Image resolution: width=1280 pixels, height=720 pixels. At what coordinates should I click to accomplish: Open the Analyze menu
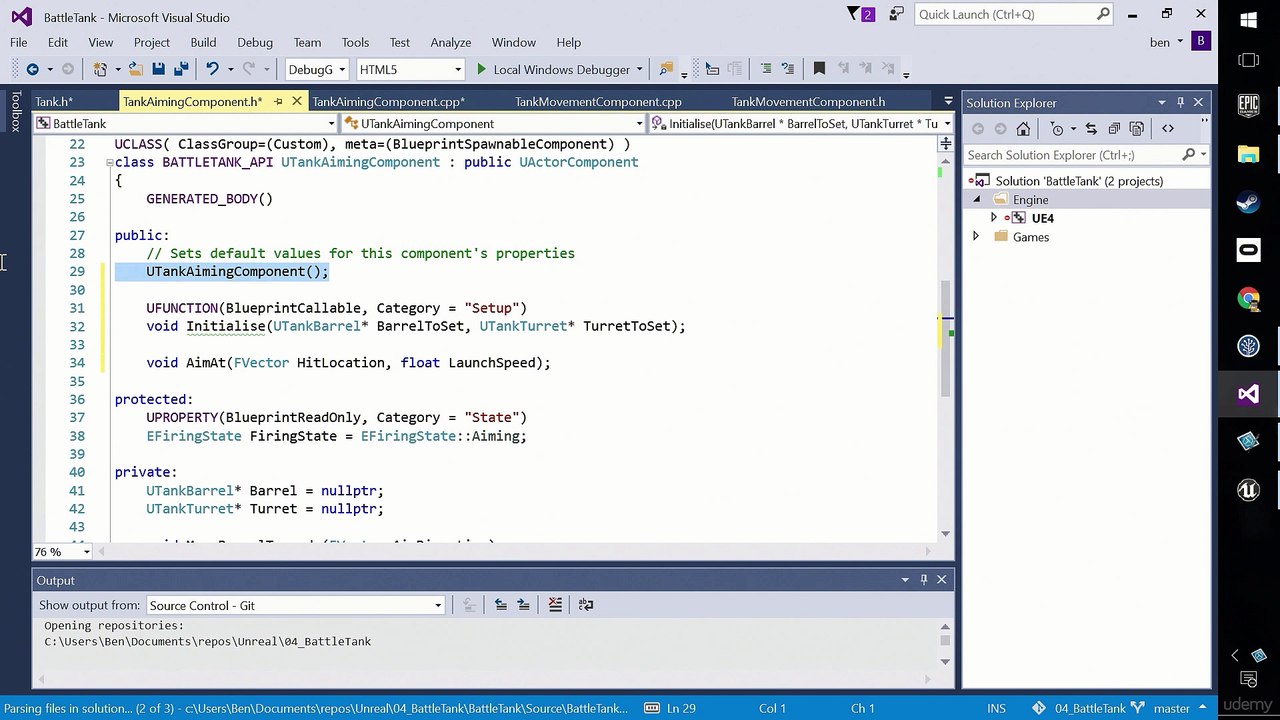450,42
